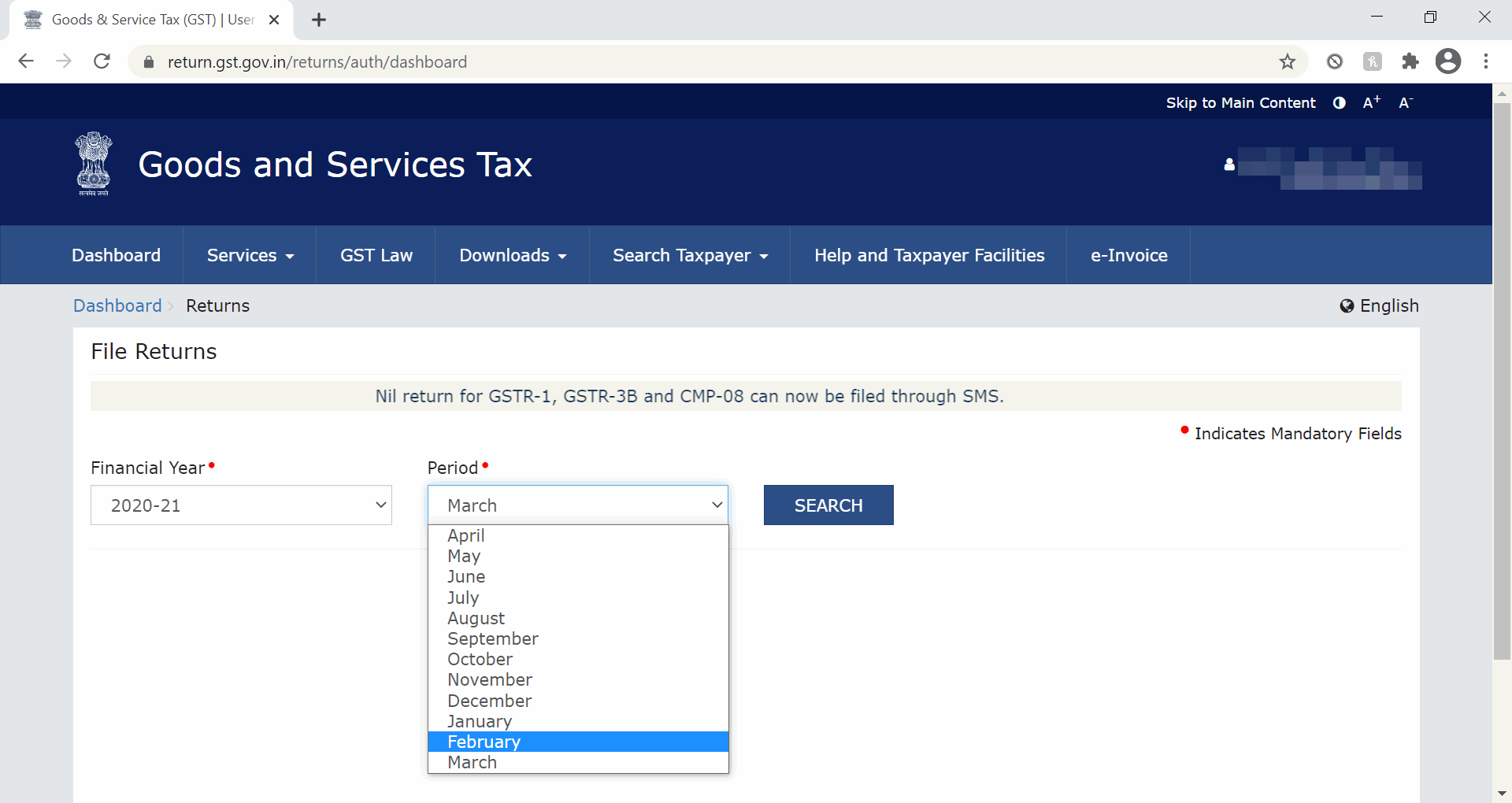Open the GST Law menu item

(376, 255)
